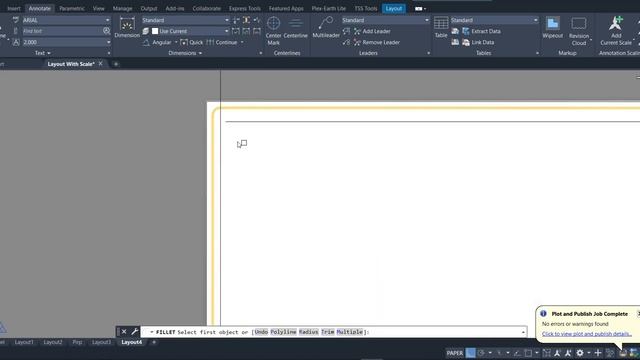
Task: Click the text height icon beside 2.000
Action: pyautogui.click(x=16, y=42)
